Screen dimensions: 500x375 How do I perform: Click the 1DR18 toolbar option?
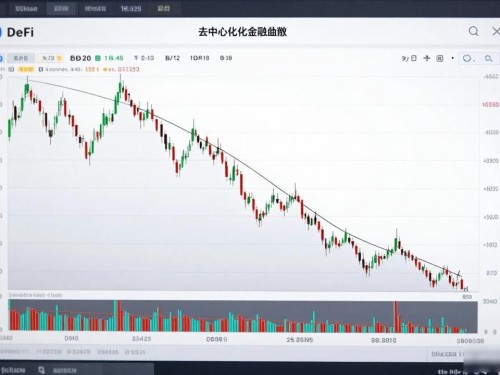[x=199, y=58]
